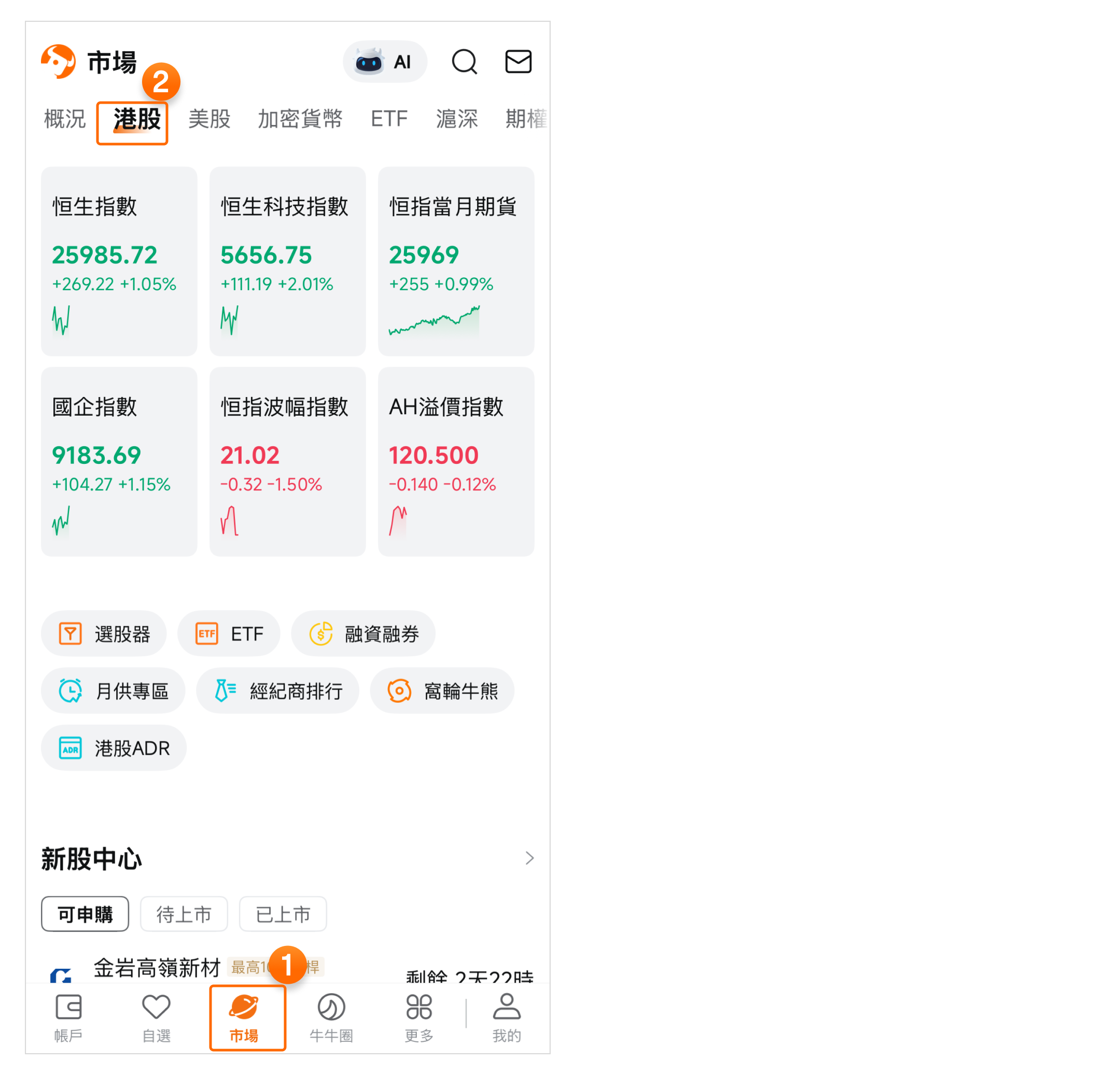The image size is (1120, 1075).
Task: Switch to 待上市 filter
Action: (x=184, y=914)
